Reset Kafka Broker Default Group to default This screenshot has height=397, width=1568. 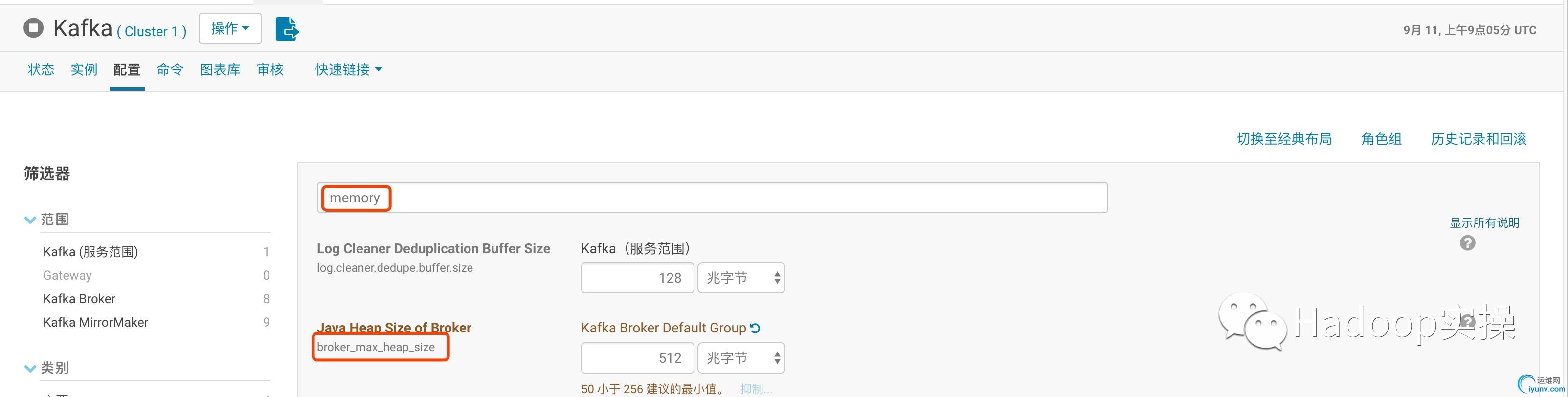(x=756, y=328)
